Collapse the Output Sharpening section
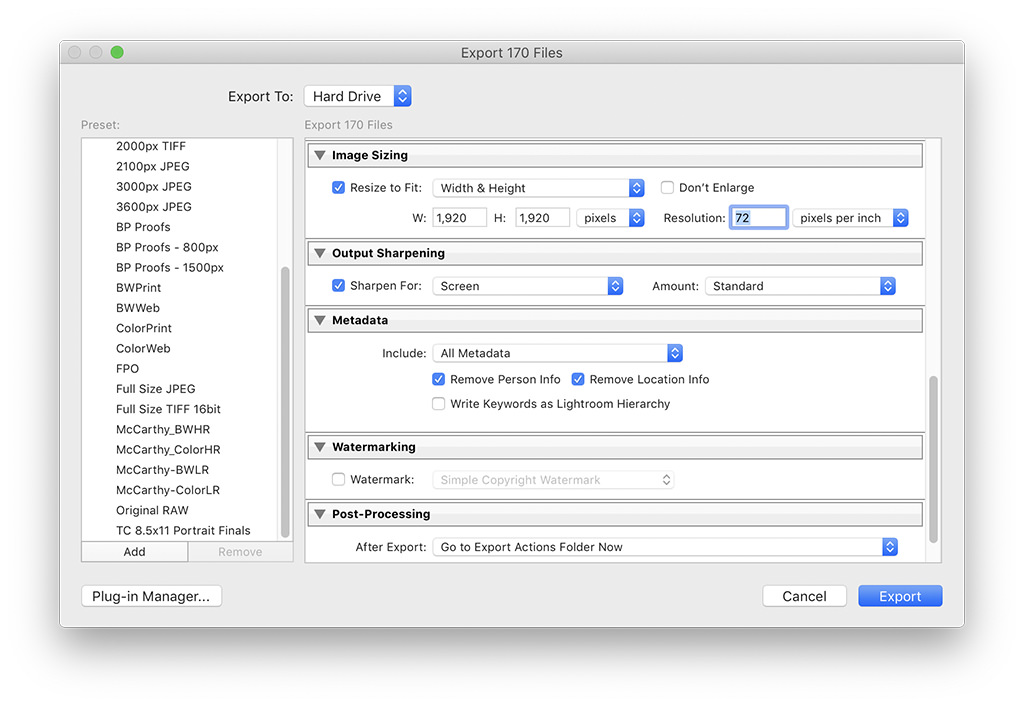 (320, 253)
